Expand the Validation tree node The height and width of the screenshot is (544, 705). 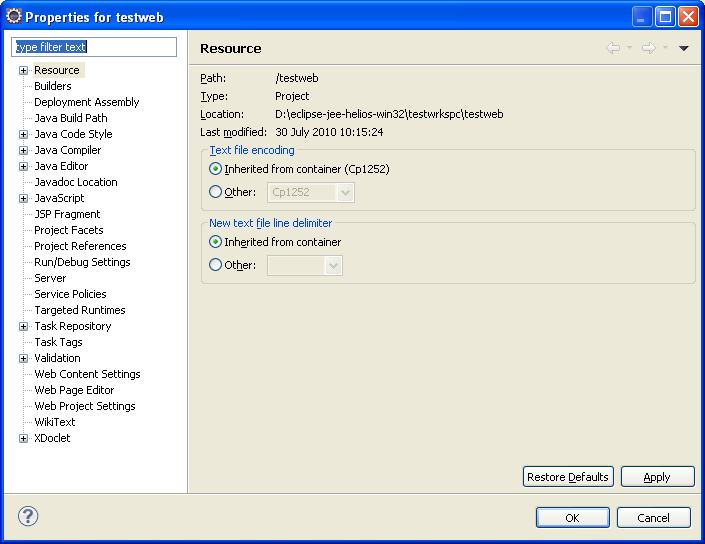point(23,358)
